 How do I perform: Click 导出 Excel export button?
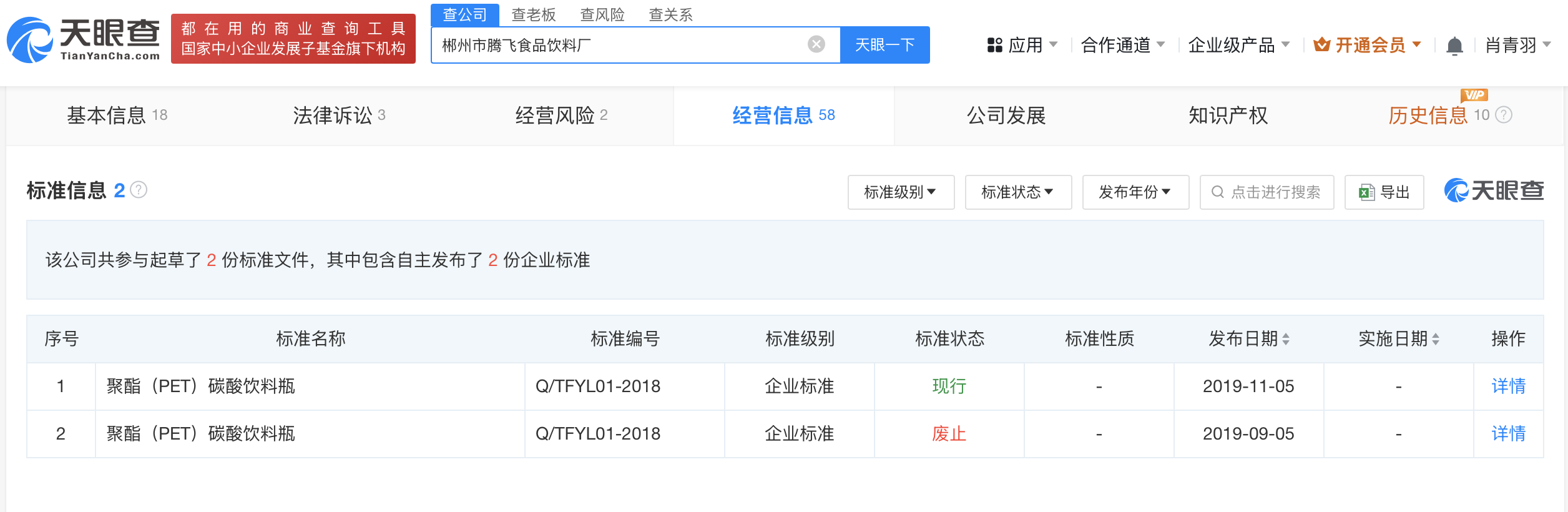pyautogui.click(x=1384, y=192)
